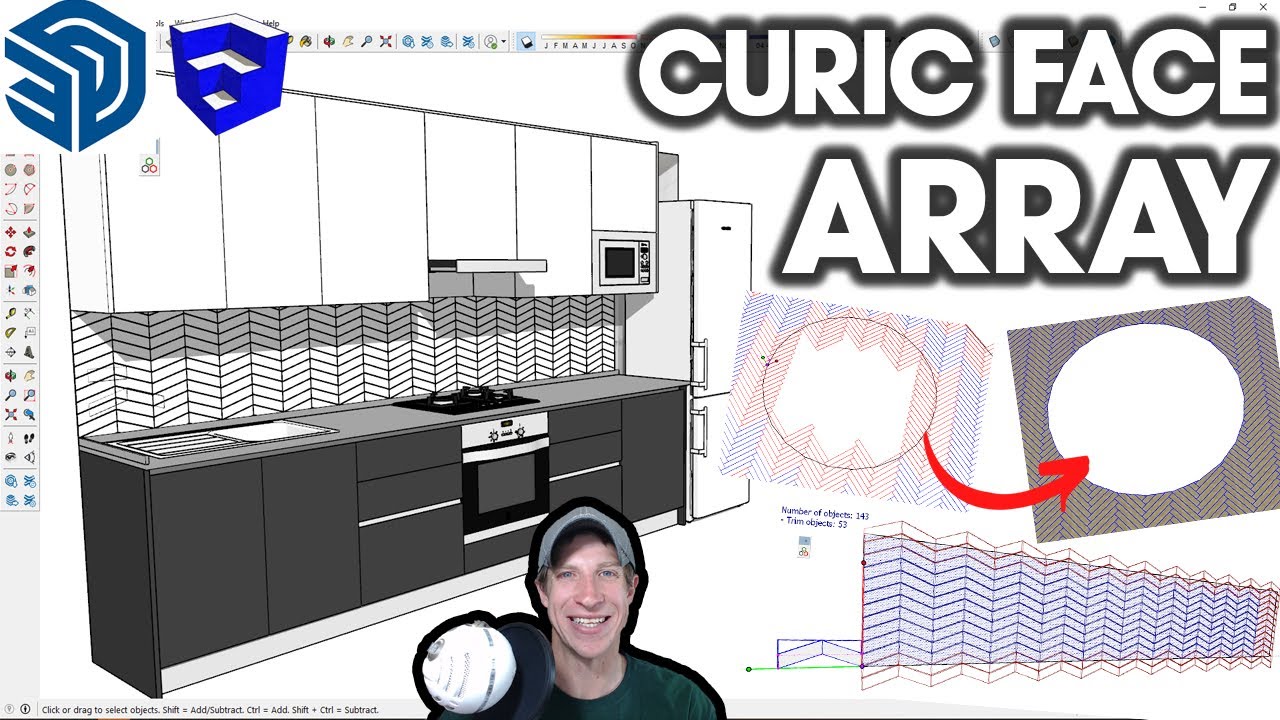Screen dimensions: 1280x720
Task: Click the Previous view tool
Action: pos(29,414)
